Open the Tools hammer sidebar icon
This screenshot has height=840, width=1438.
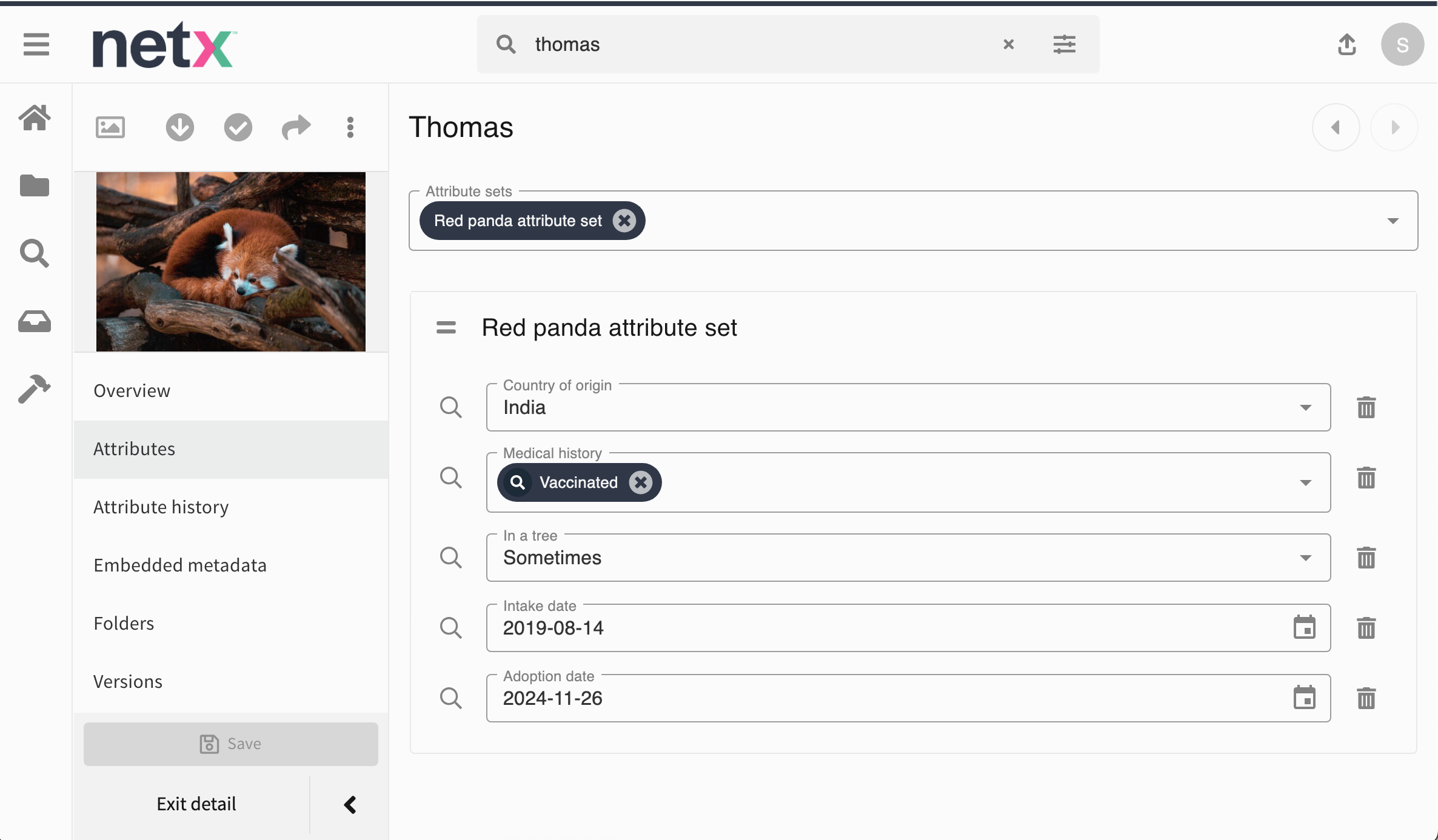click(35, 388)
